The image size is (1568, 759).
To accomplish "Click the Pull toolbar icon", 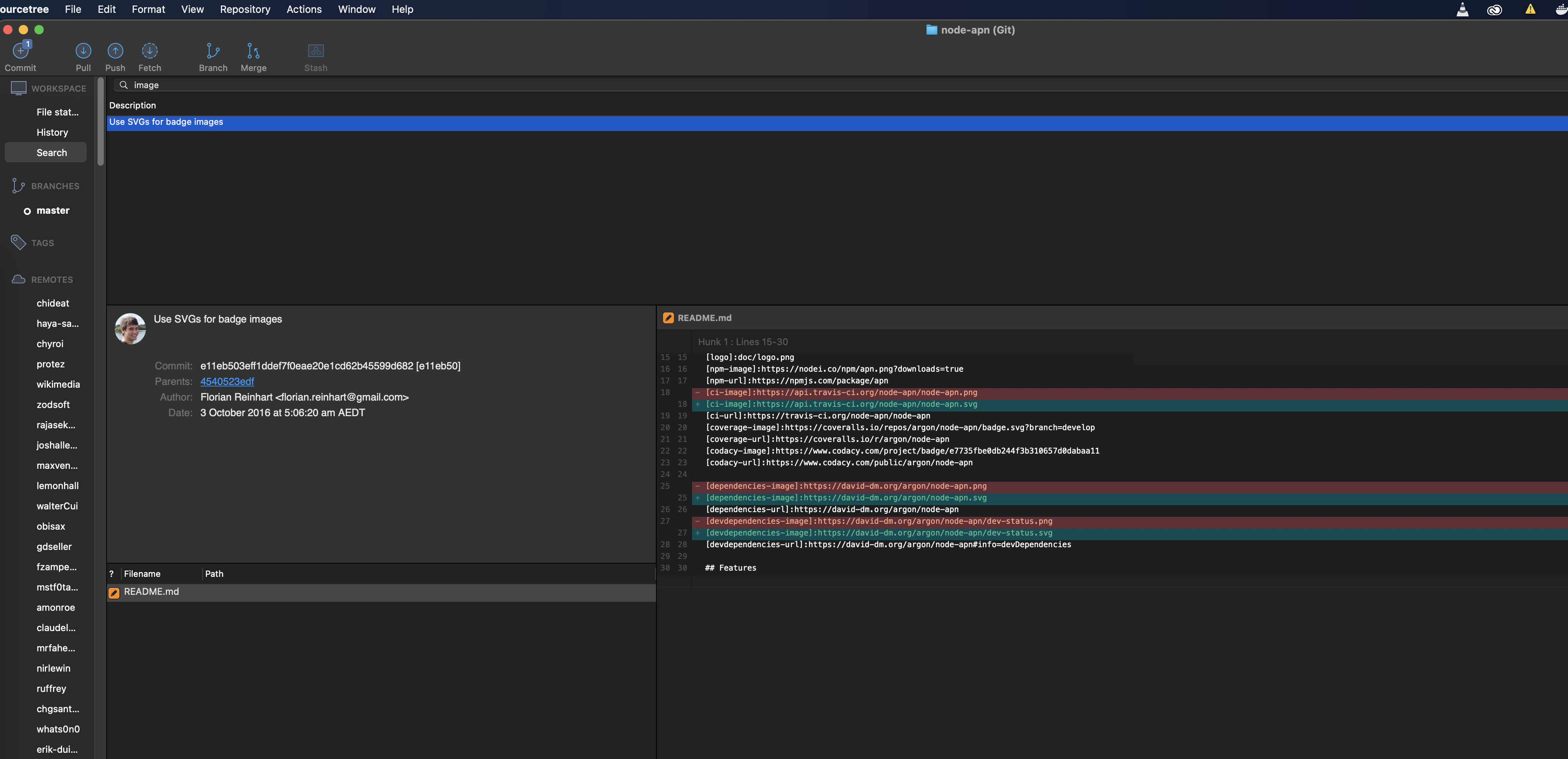I will tap(83, 52).
